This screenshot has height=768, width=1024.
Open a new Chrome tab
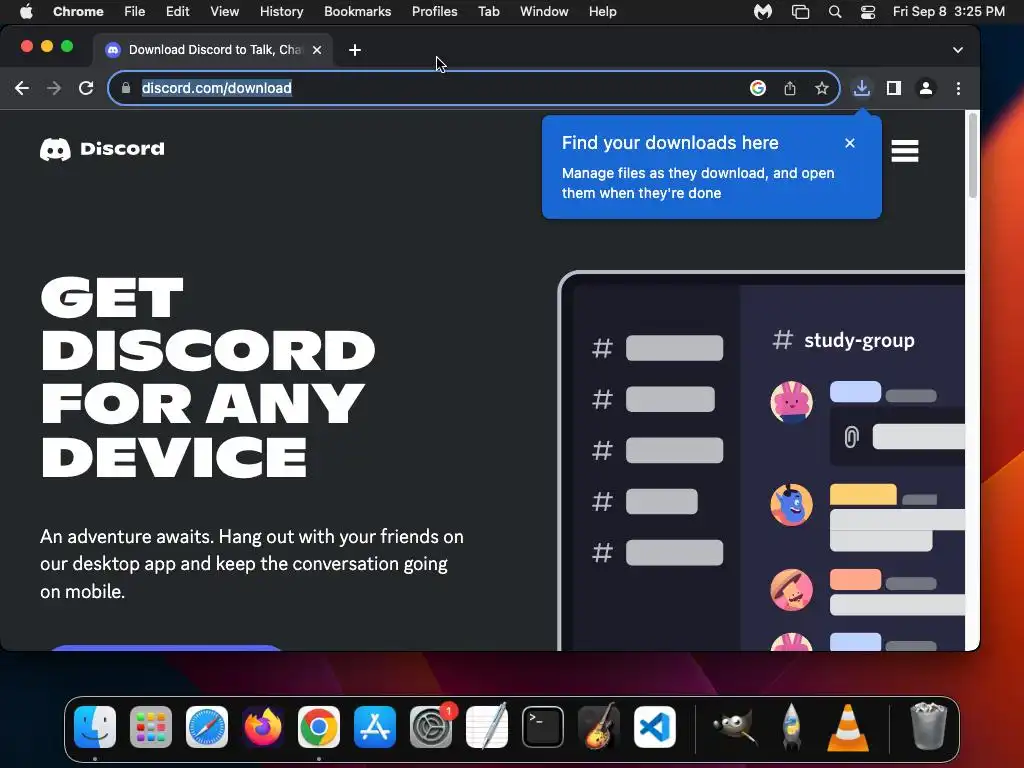(355, 50)
